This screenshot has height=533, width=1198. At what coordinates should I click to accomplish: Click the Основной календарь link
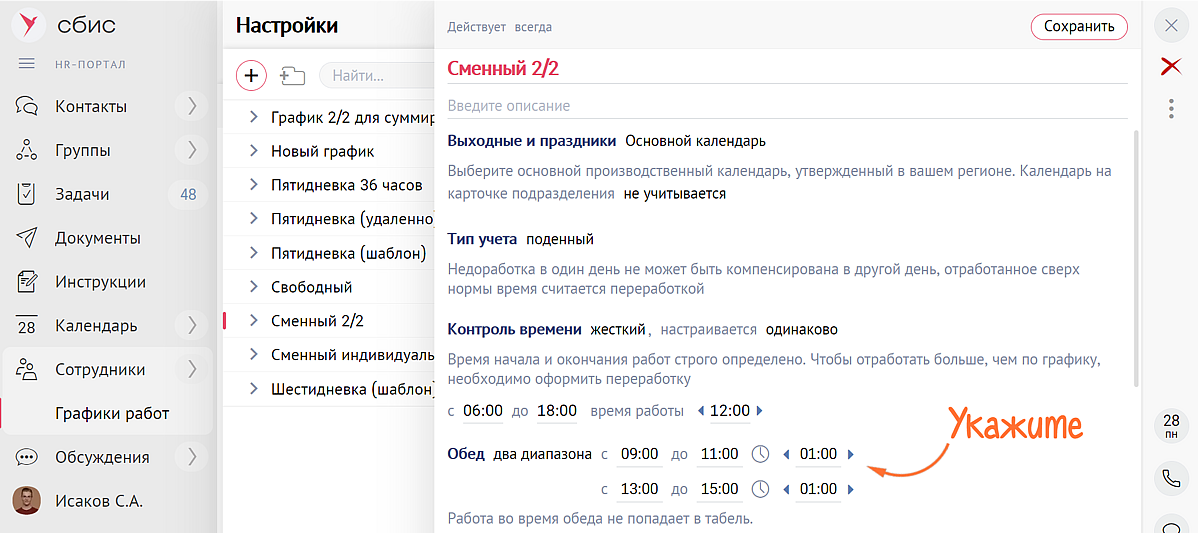point(696,141)
